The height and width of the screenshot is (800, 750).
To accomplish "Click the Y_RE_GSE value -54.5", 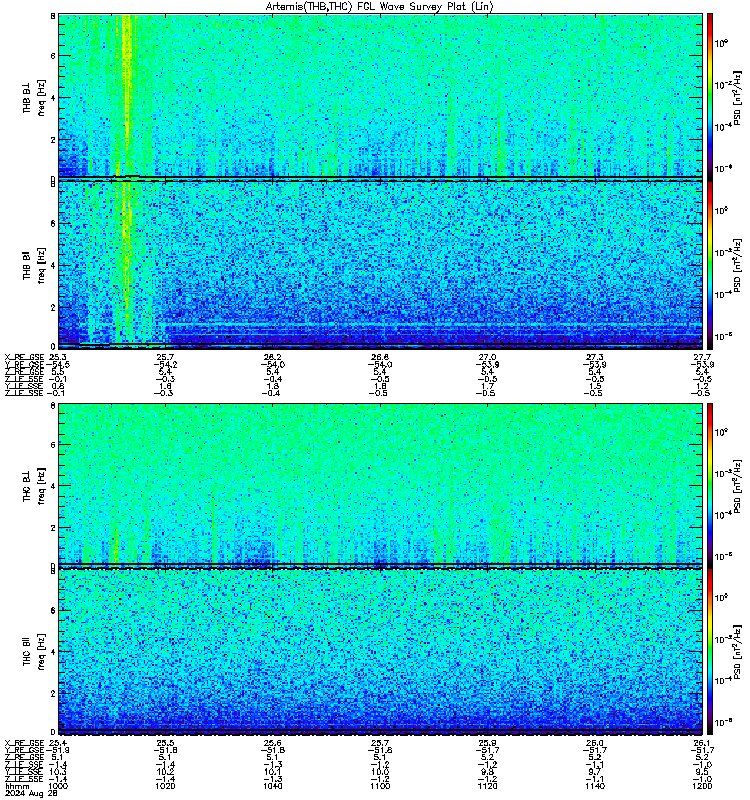I will coord(57,364).
